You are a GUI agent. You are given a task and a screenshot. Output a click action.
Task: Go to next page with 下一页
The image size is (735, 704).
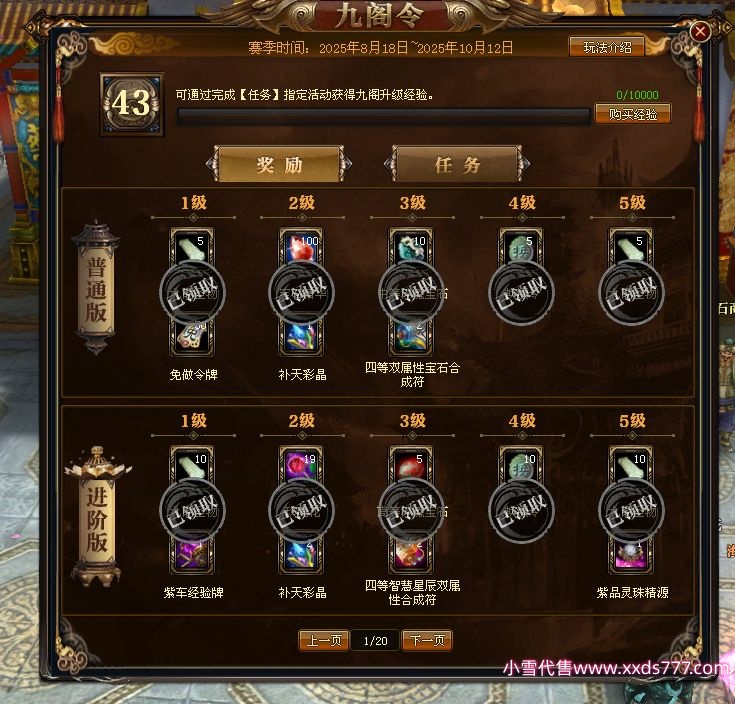(x=427, y=640)
